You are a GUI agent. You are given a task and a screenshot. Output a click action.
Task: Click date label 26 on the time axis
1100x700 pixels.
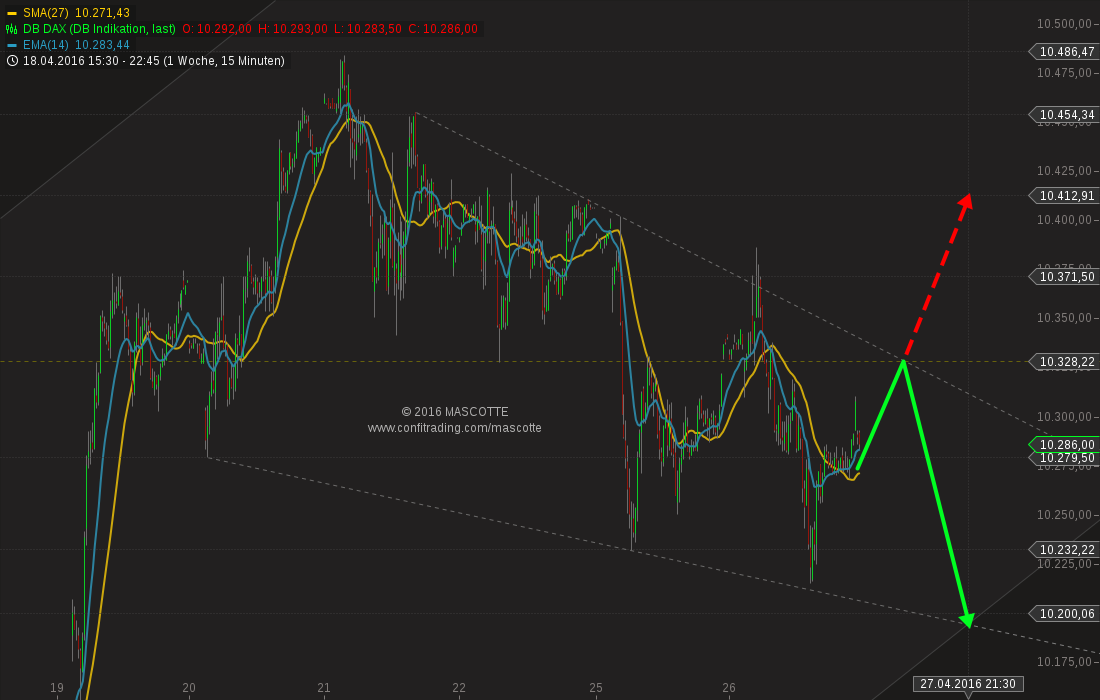tap(729, 688)
